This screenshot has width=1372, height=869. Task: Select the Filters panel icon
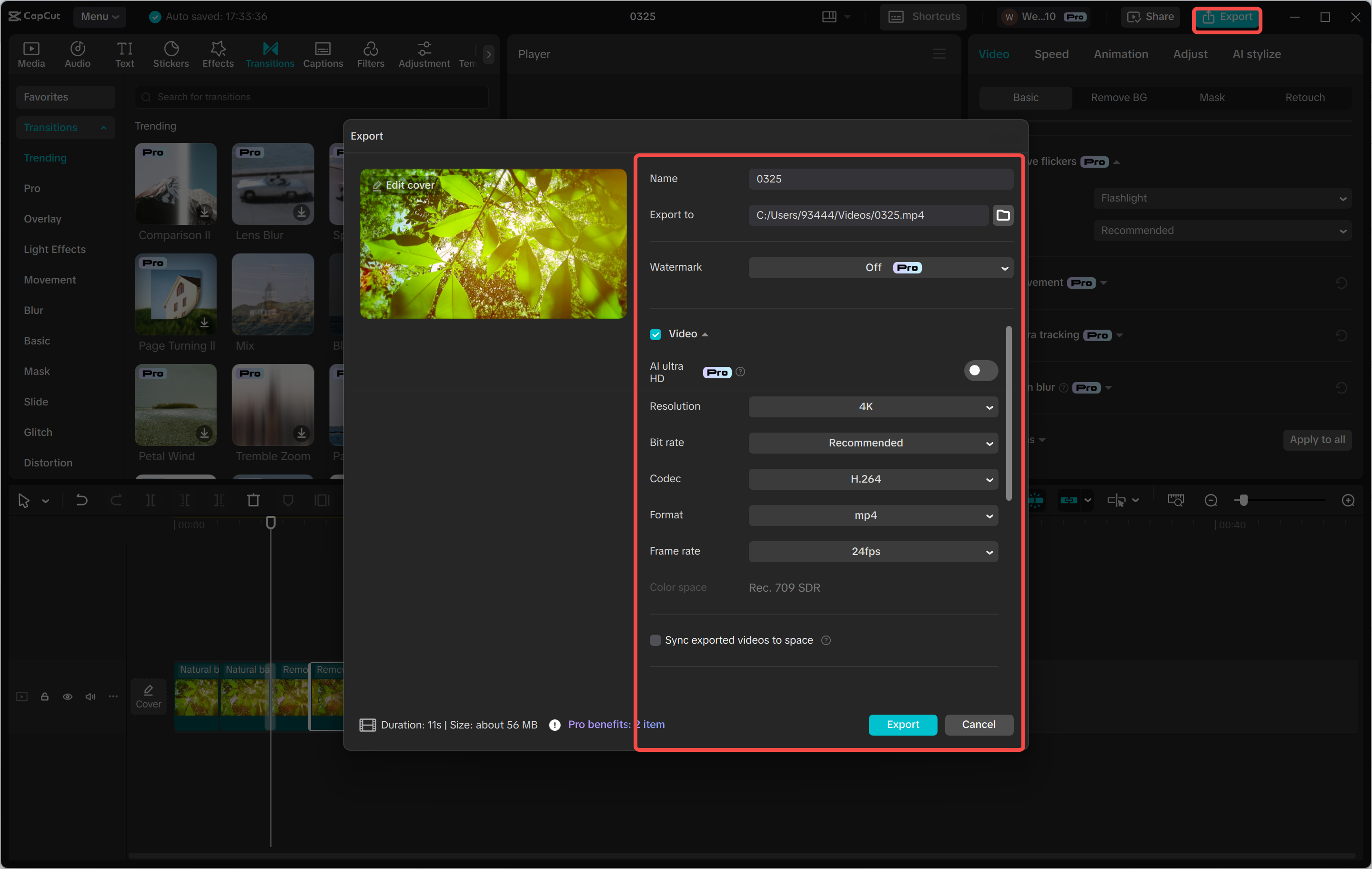pos(371,53)
